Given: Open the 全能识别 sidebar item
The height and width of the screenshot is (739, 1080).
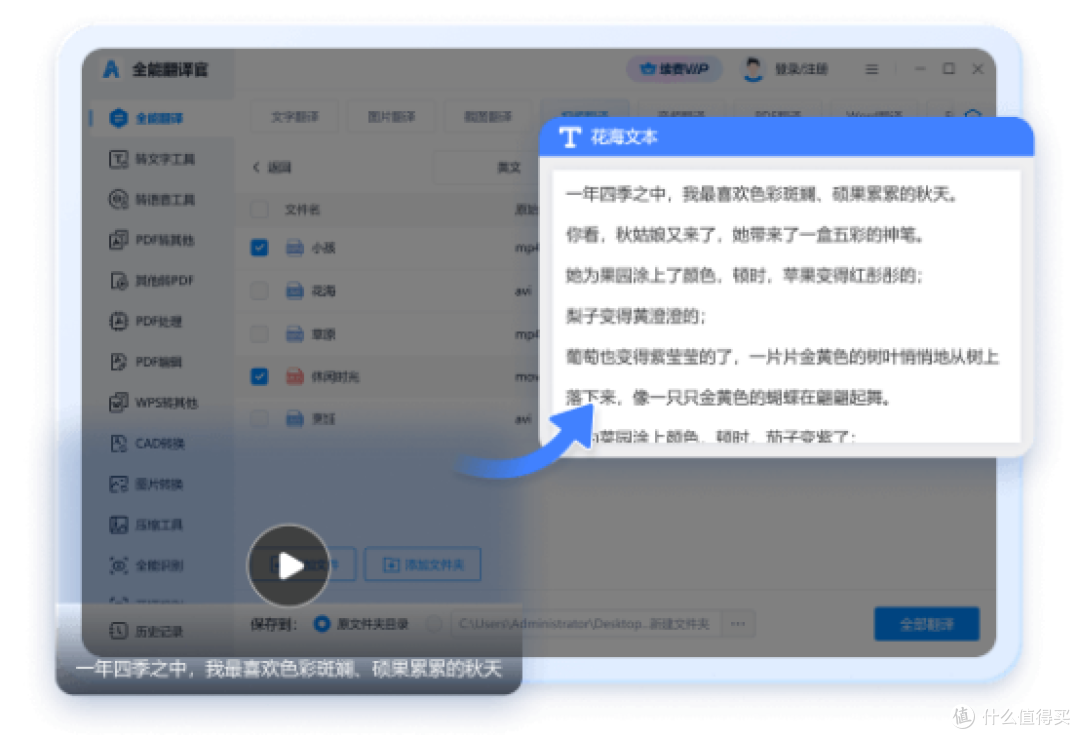Looking at the screenshot, I should click(145, 565).
